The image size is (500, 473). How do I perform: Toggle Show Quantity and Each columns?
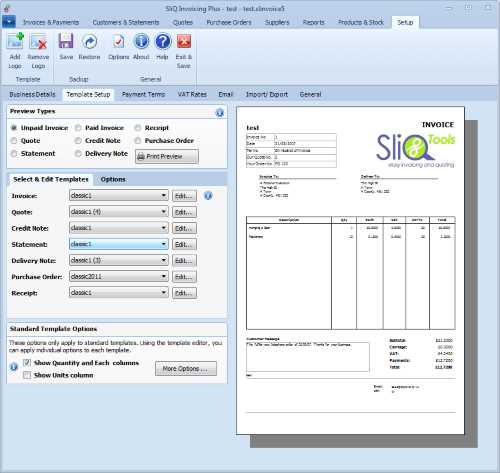point(27,363)
